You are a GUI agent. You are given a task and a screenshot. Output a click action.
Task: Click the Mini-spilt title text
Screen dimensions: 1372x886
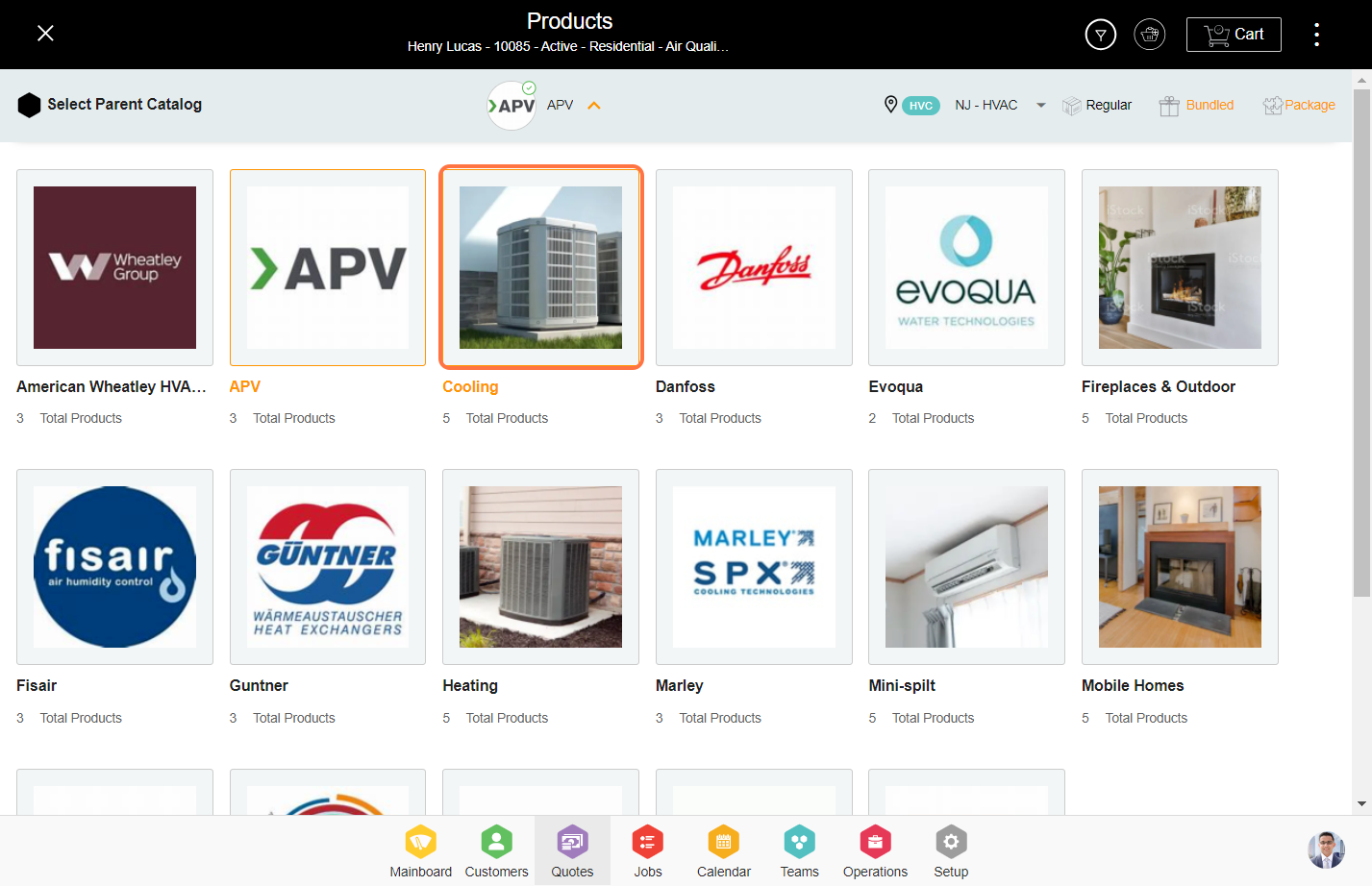pyautogui.click(x=902, y=685)
